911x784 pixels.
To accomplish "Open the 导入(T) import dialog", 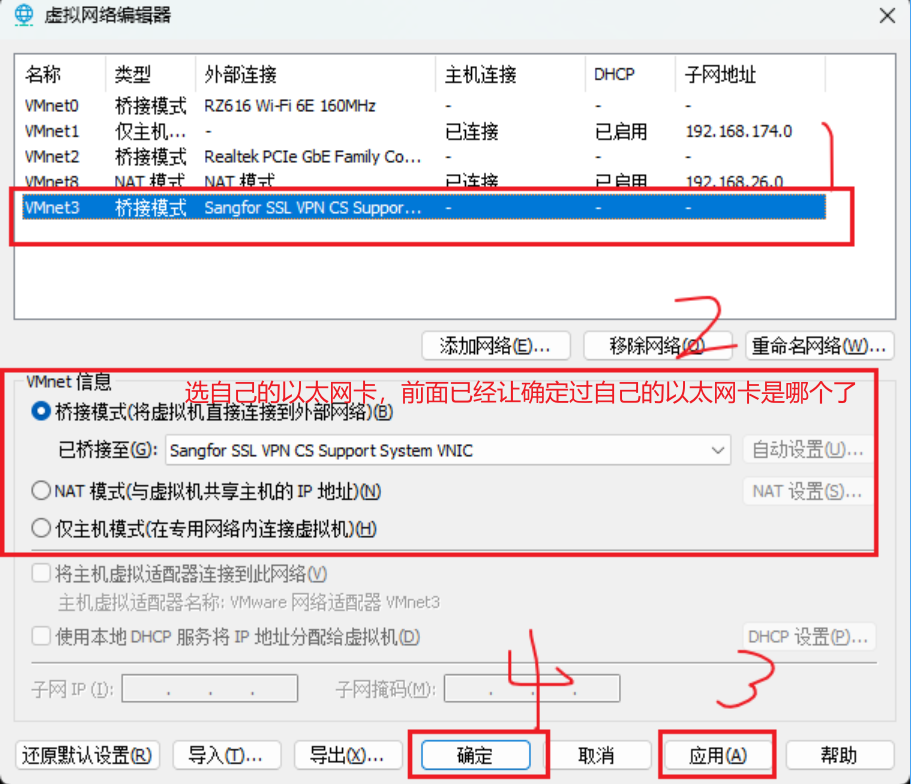I will pos(226,755).
